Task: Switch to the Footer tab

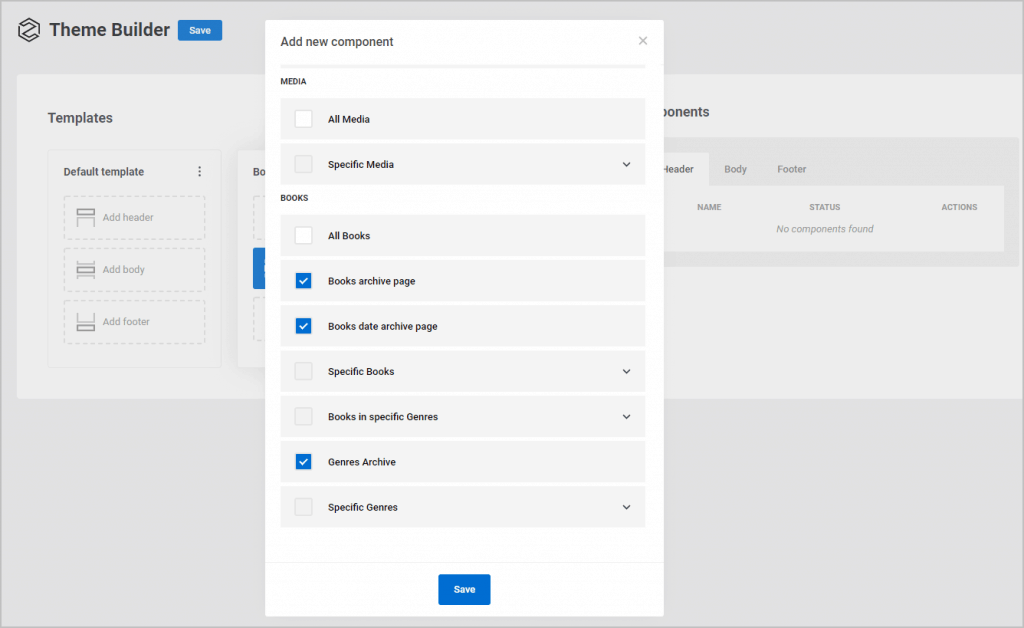Action: [x=791, y=169]
